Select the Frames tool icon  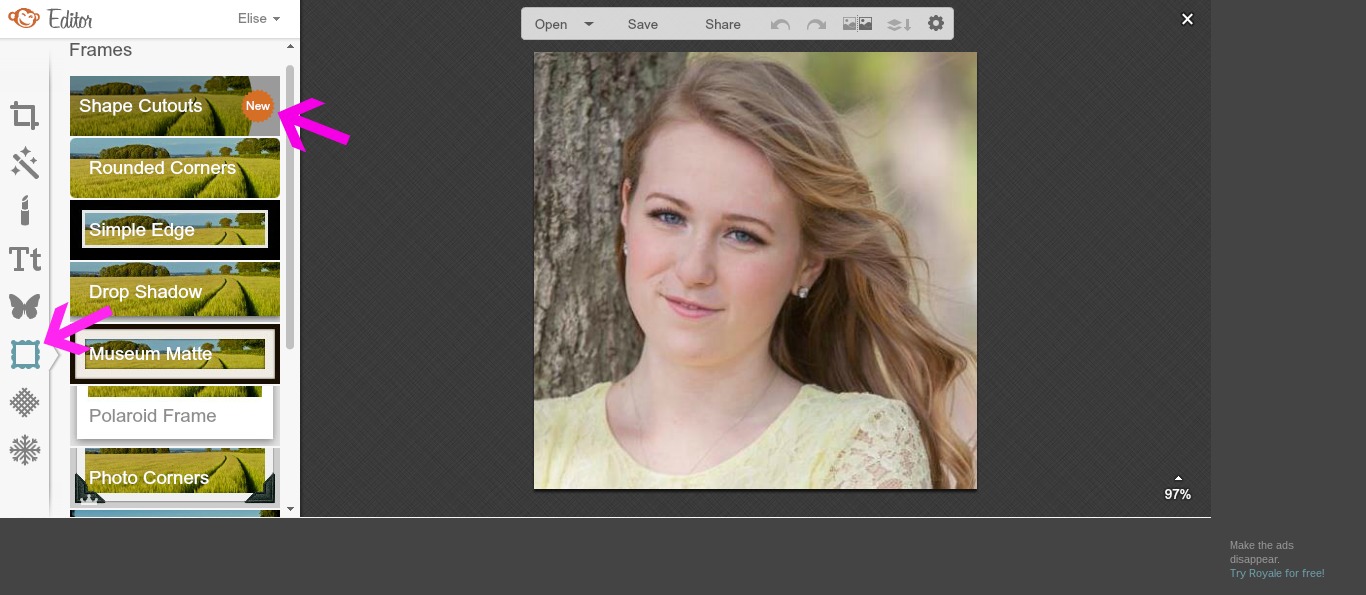pyautogui.click(x=24, y=354)
